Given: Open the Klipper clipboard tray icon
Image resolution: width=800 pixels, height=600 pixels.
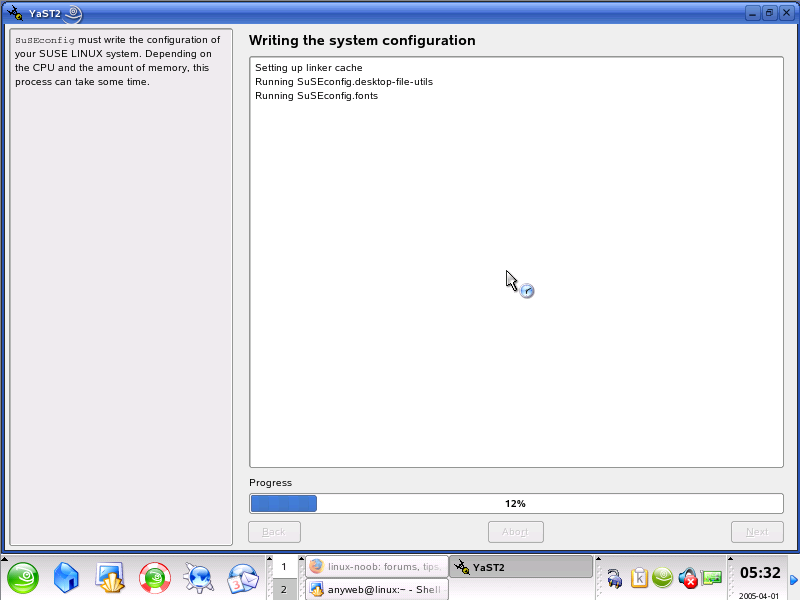Looking at the screenshot, I should [x=639, y=578].
